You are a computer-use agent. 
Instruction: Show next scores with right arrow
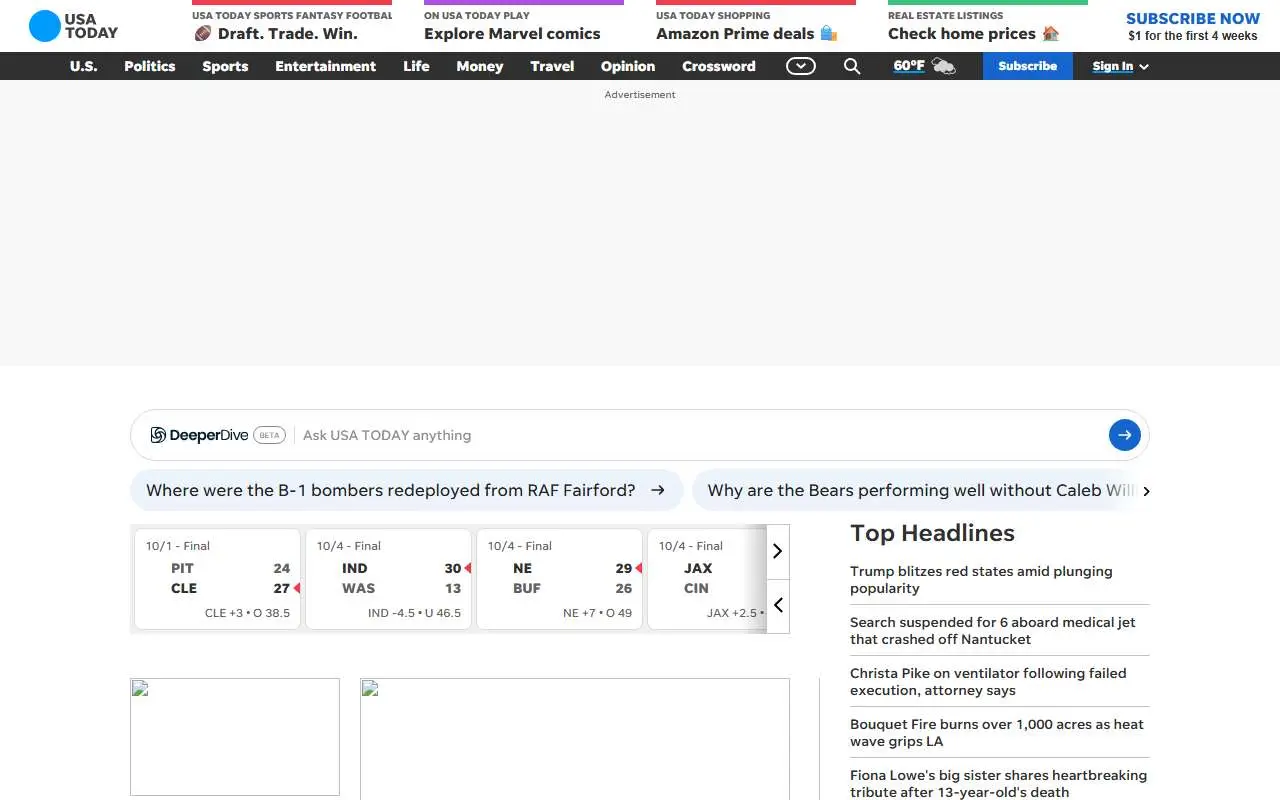[x=778, y=551]
